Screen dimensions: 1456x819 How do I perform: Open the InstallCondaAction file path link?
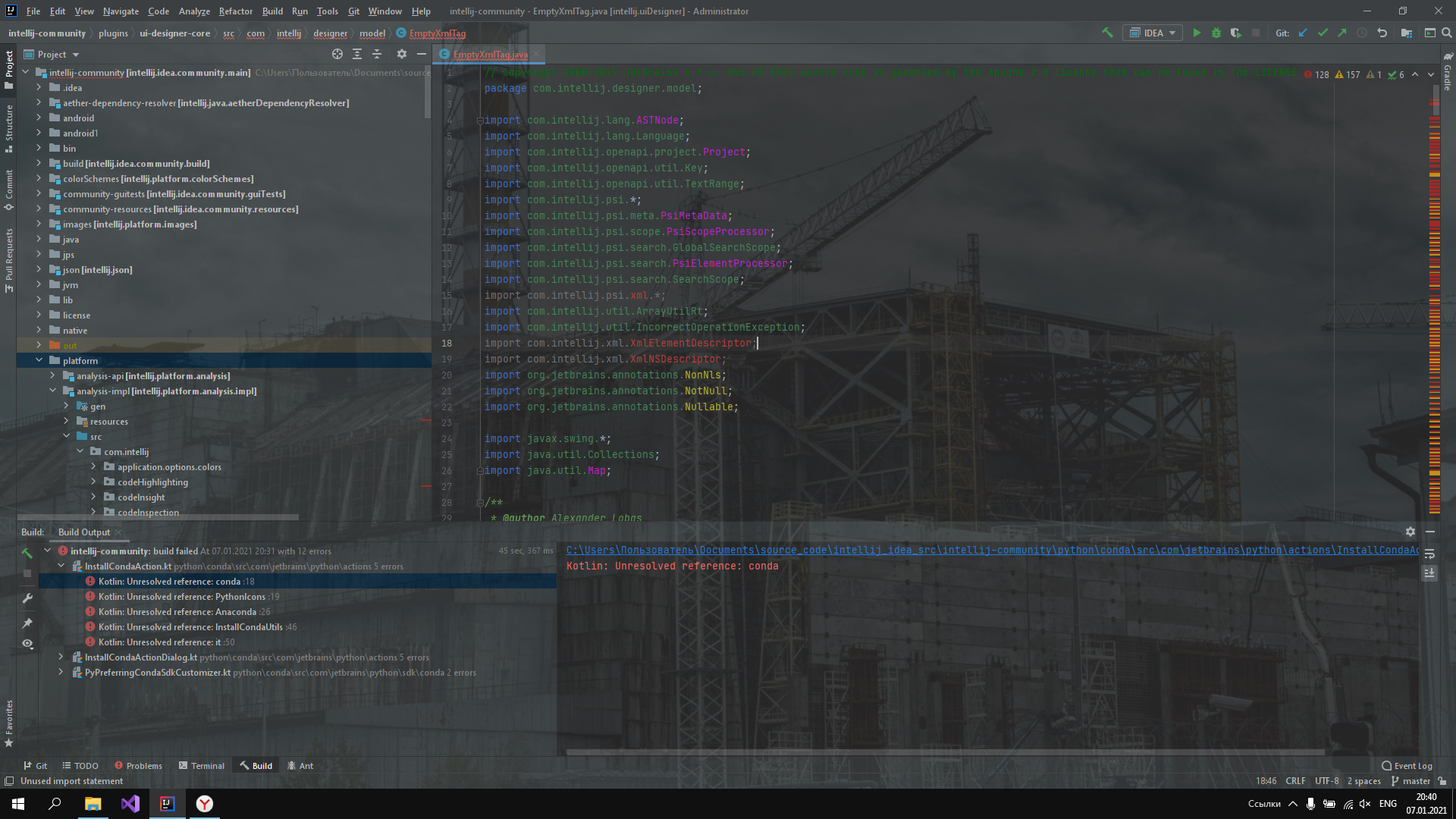[x=992, y=550]
